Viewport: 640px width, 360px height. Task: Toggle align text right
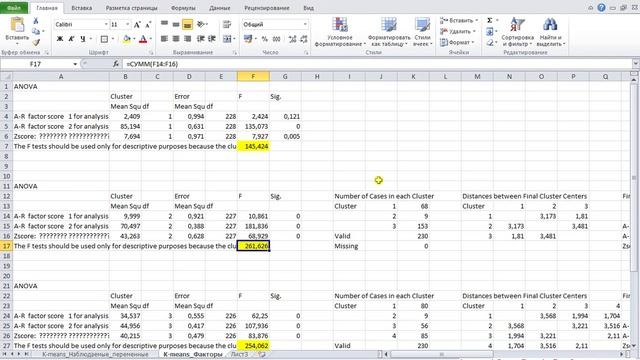tap(187, 39)
